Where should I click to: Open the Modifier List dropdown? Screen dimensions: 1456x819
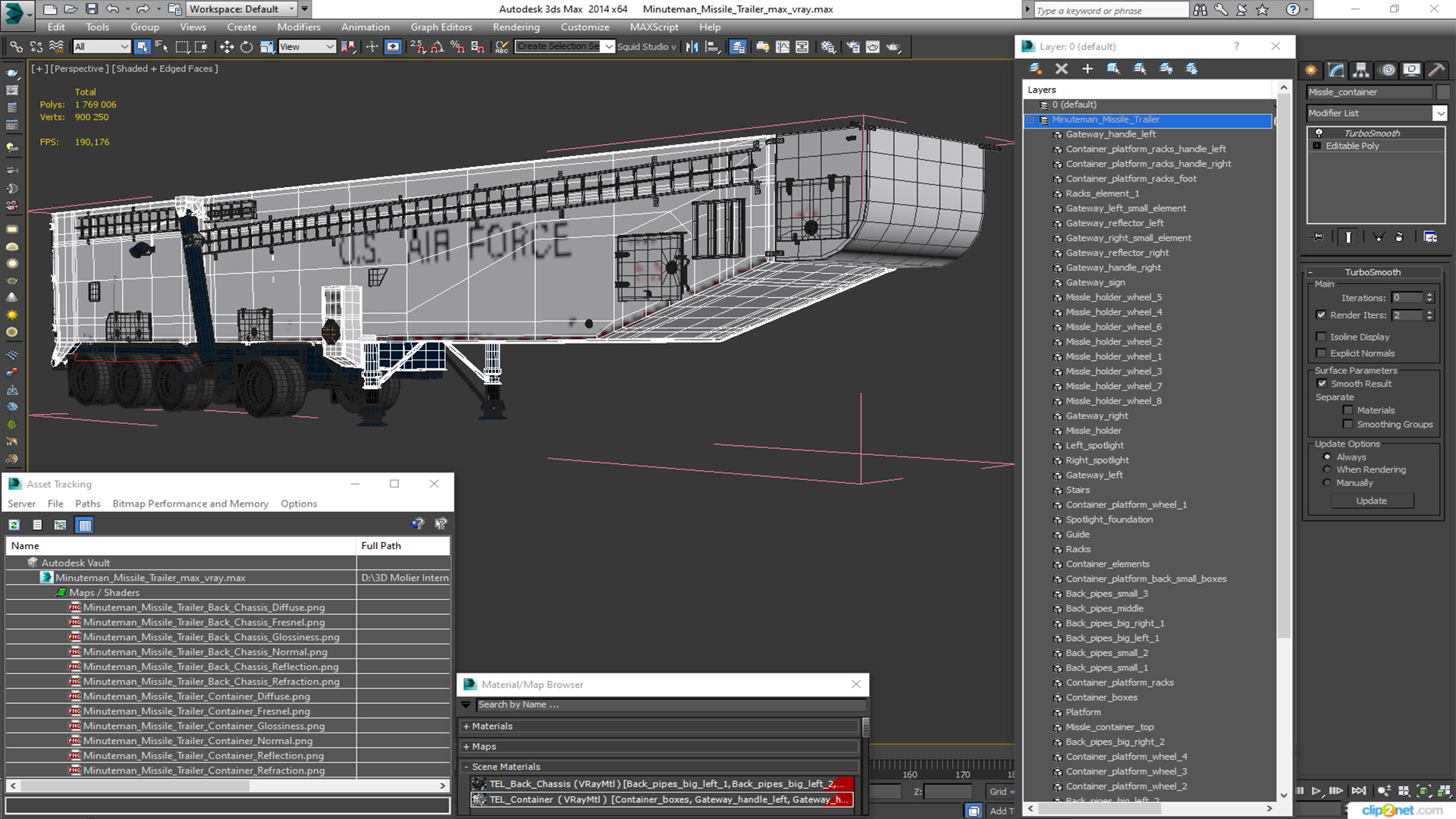tap(1439, 113)
